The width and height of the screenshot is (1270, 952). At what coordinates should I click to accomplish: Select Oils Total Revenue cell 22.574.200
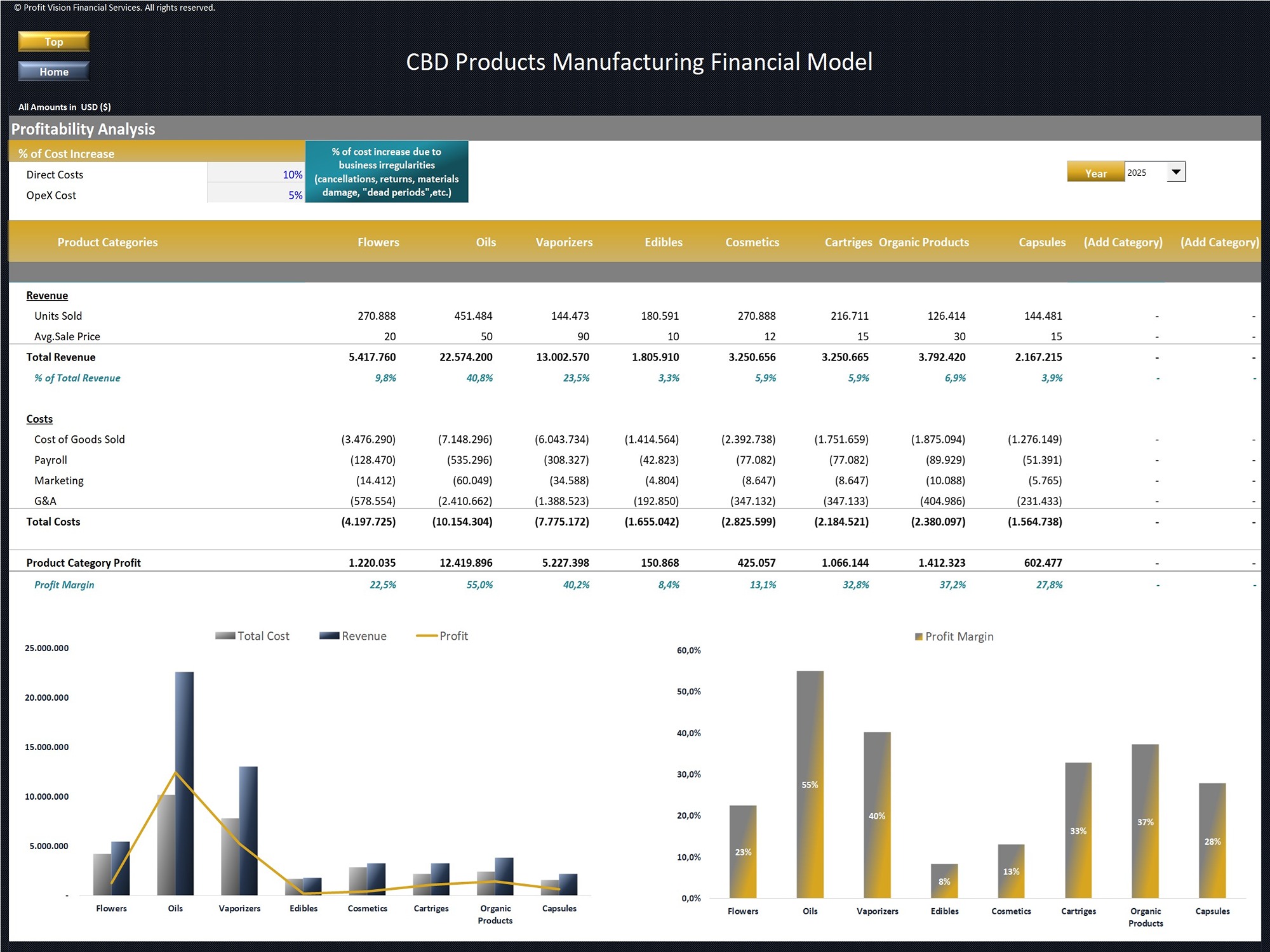click(x=465, y=357)
